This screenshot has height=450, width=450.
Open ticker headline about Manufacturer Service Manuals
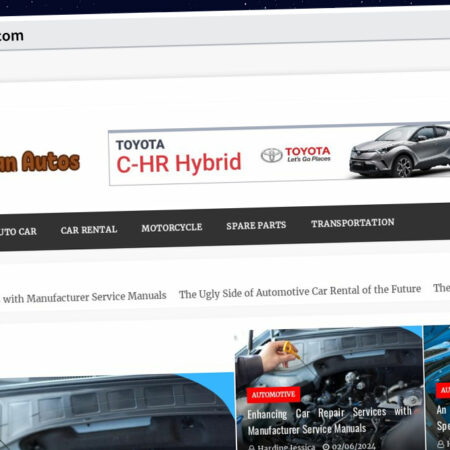click(83, 297)
